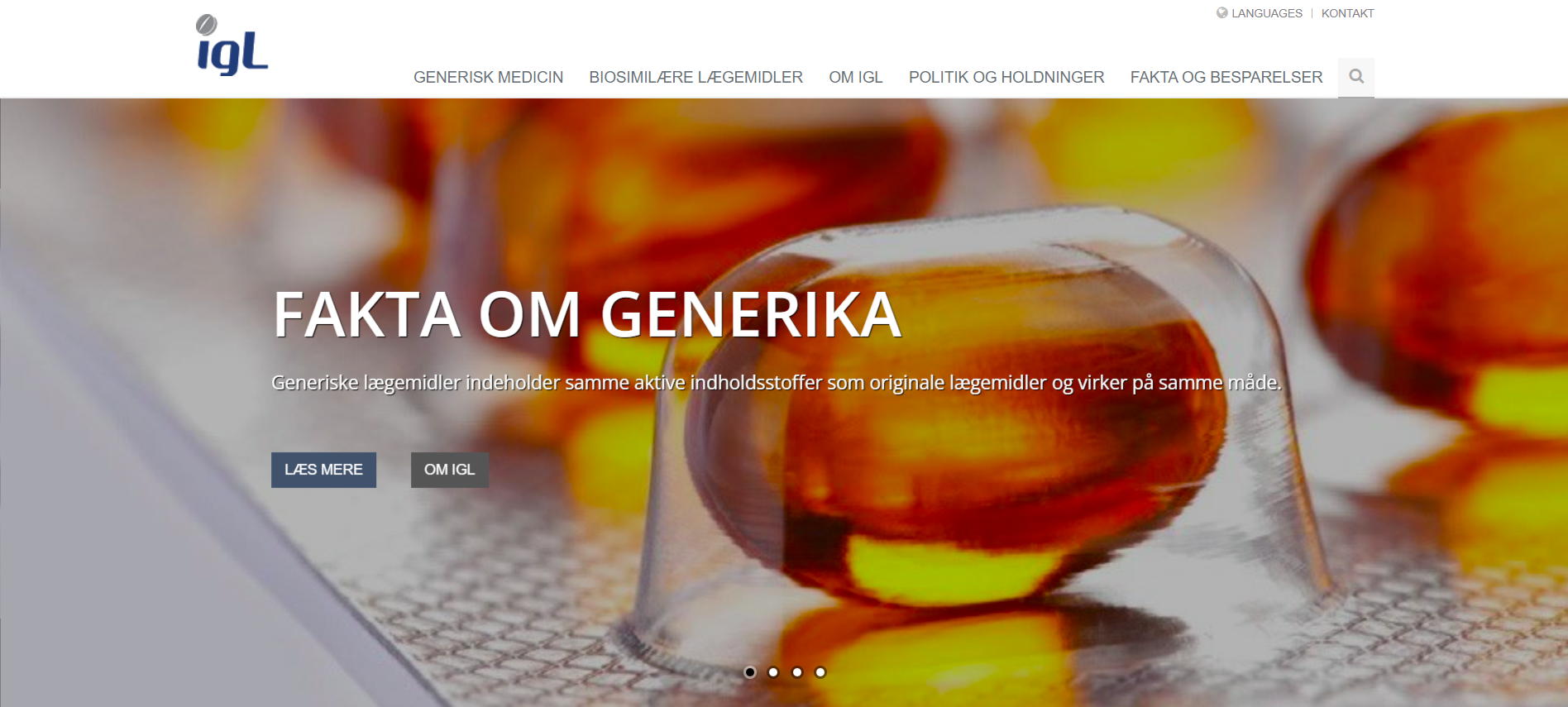Open the Fakta og Besparelser menu
Image resolution: width=1568 pixels, height=707 pixels.
pyautogui.click(x=1226, y=77)
